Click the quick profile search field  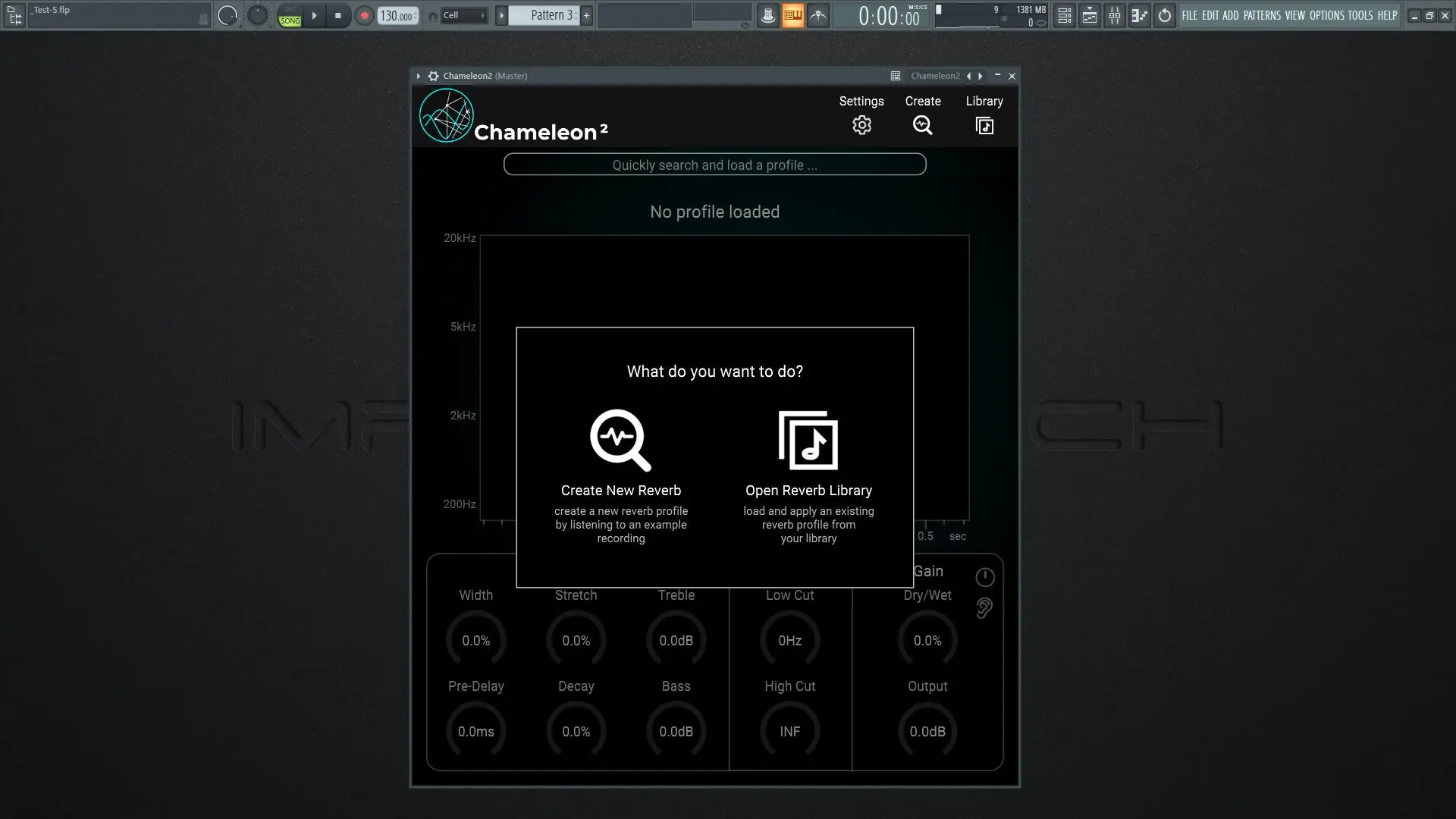(714, 165)
